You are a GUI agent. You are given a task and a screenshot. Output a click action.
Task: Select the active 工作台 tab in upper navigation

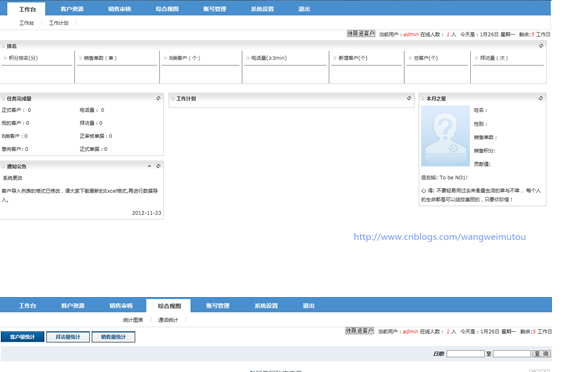[27, 9]
